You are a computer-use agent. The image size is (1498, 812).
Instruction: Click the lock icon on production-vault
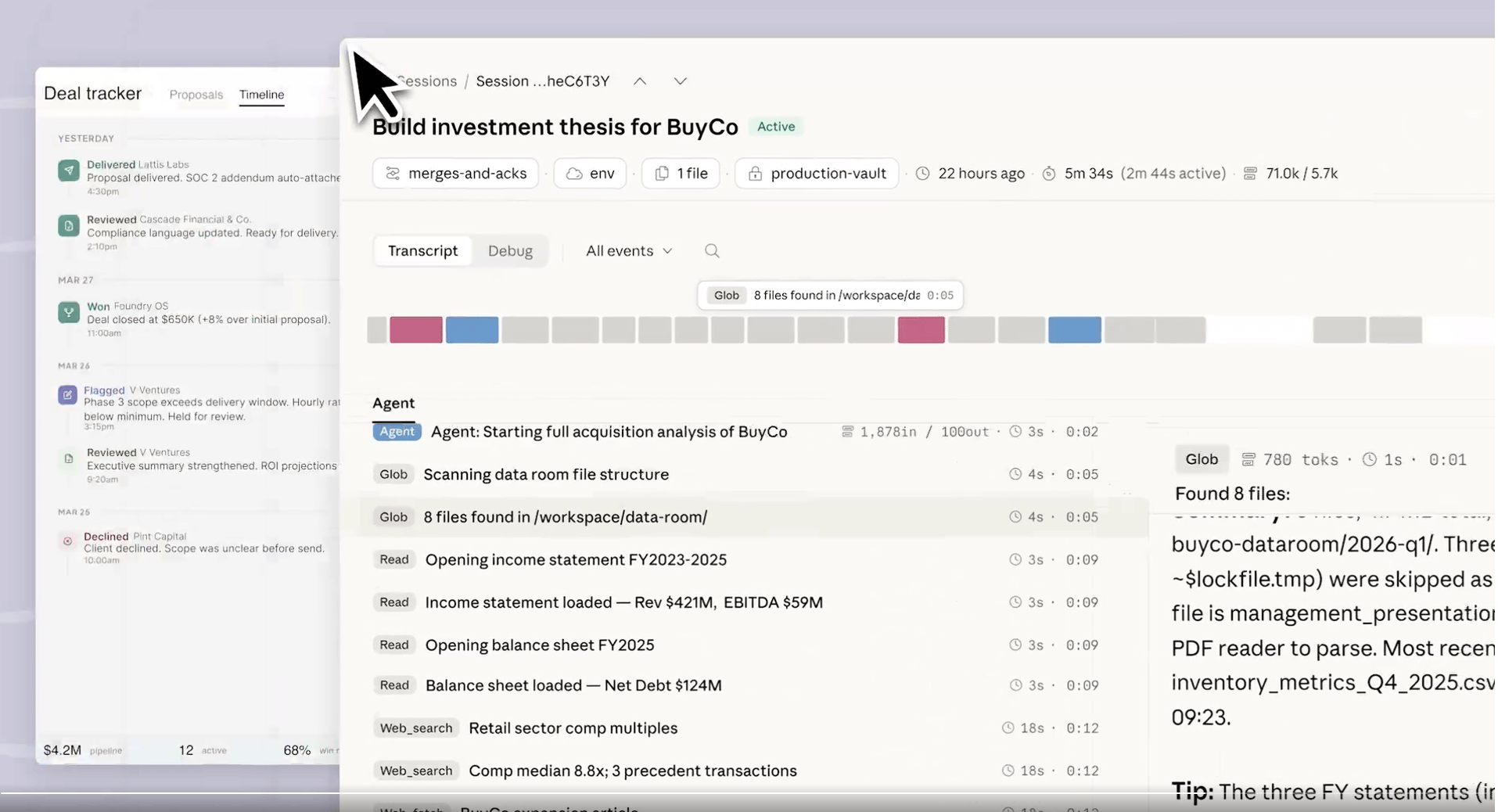755,174
